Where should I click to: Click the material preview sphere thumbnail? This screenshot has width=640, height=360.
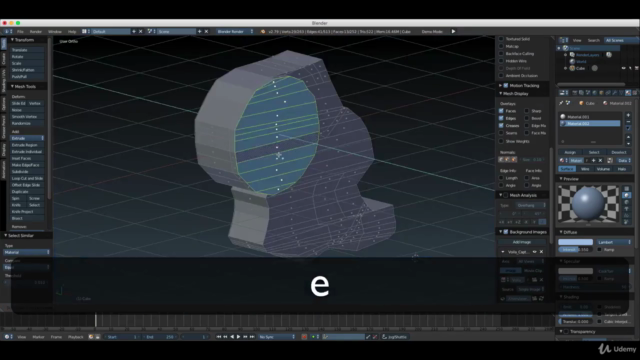(589, 203)
